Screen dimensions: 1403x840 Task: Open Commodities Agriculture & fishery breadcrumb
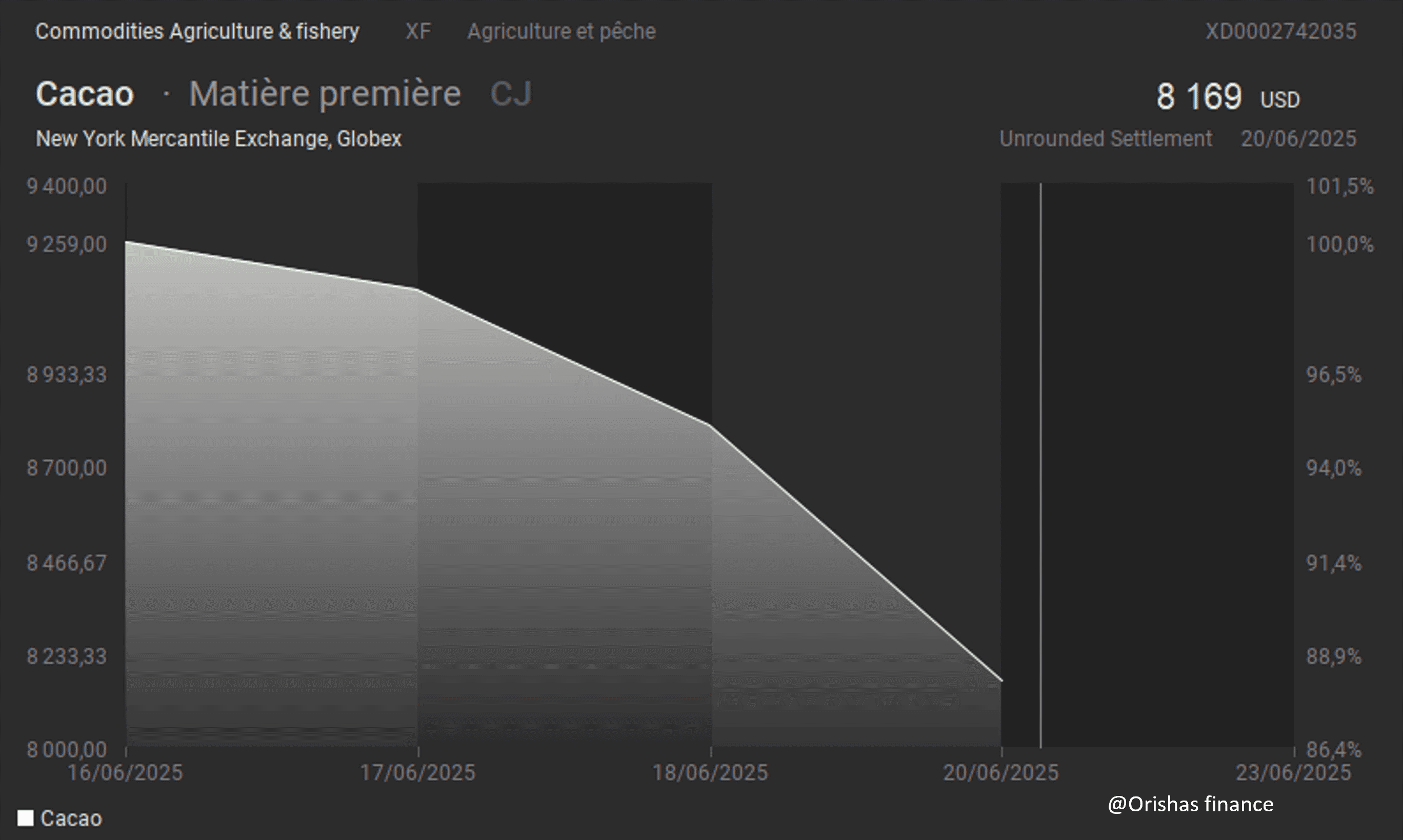pyautogui.click(x=197, y=31)
